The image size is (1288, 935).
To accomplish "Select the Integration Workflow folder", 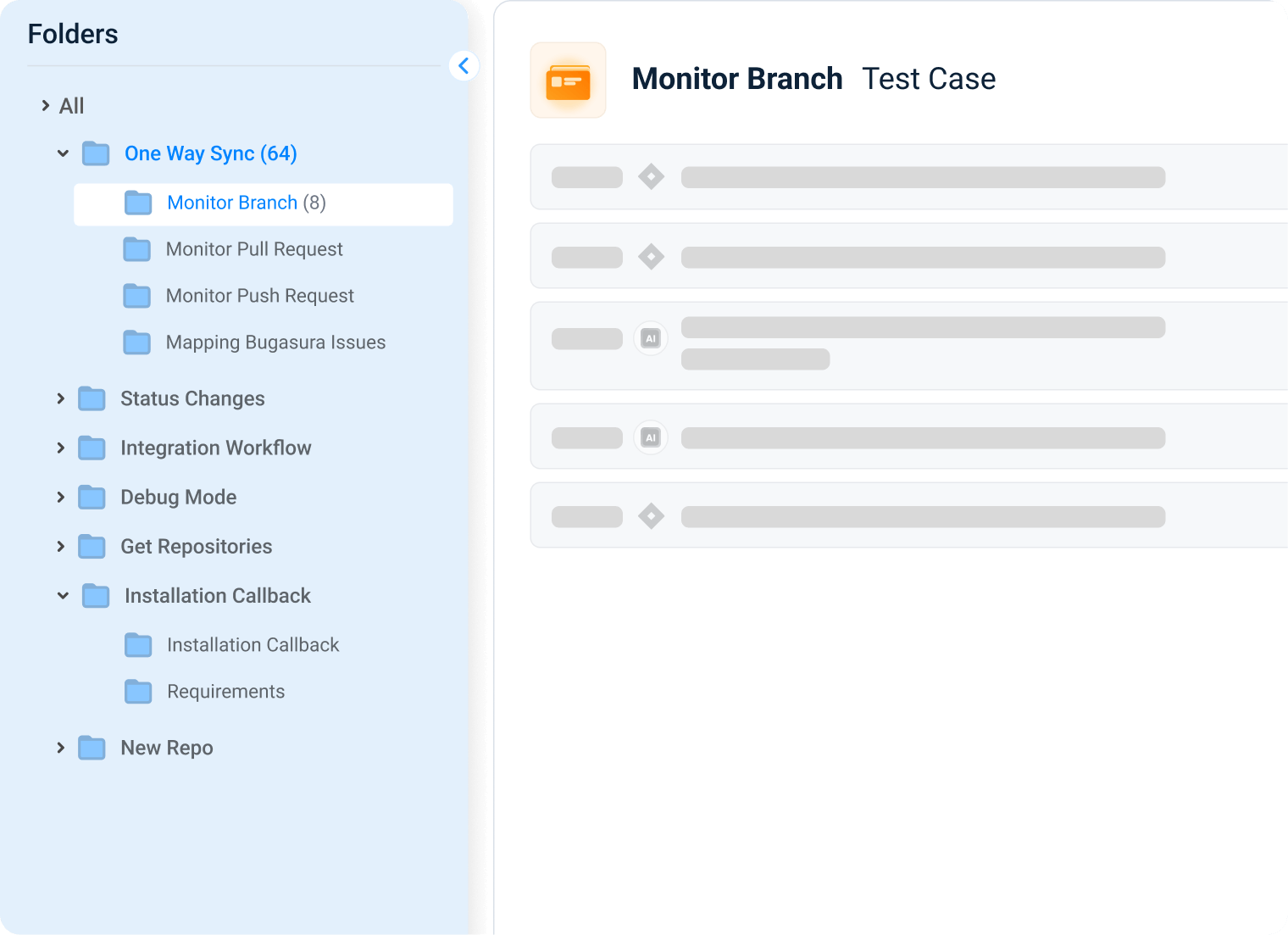I will tap(216, 448).
